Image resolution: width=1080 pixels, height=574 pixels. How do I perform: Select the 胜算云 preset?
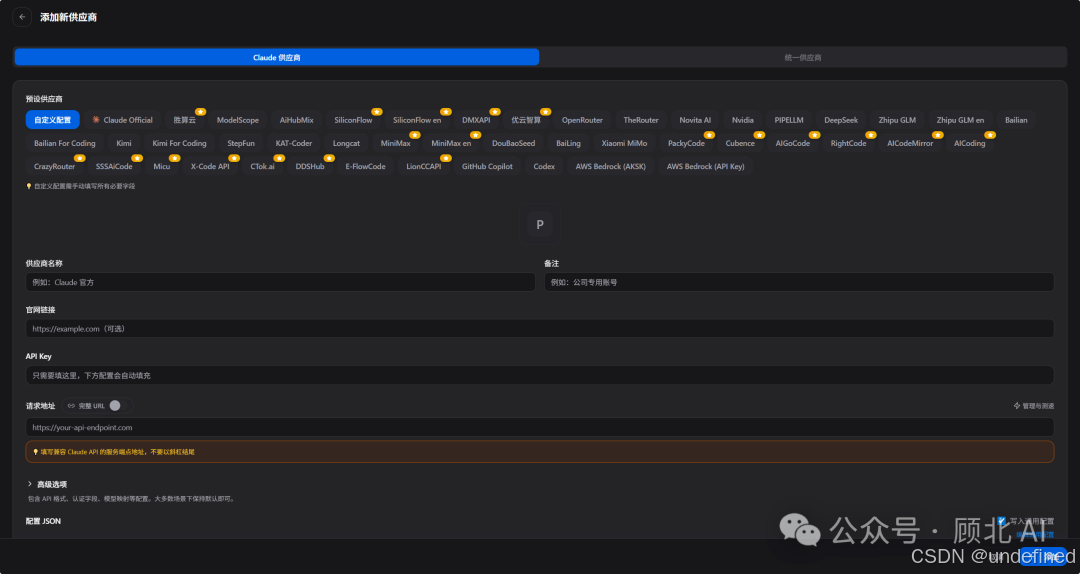tap(185, 120)
